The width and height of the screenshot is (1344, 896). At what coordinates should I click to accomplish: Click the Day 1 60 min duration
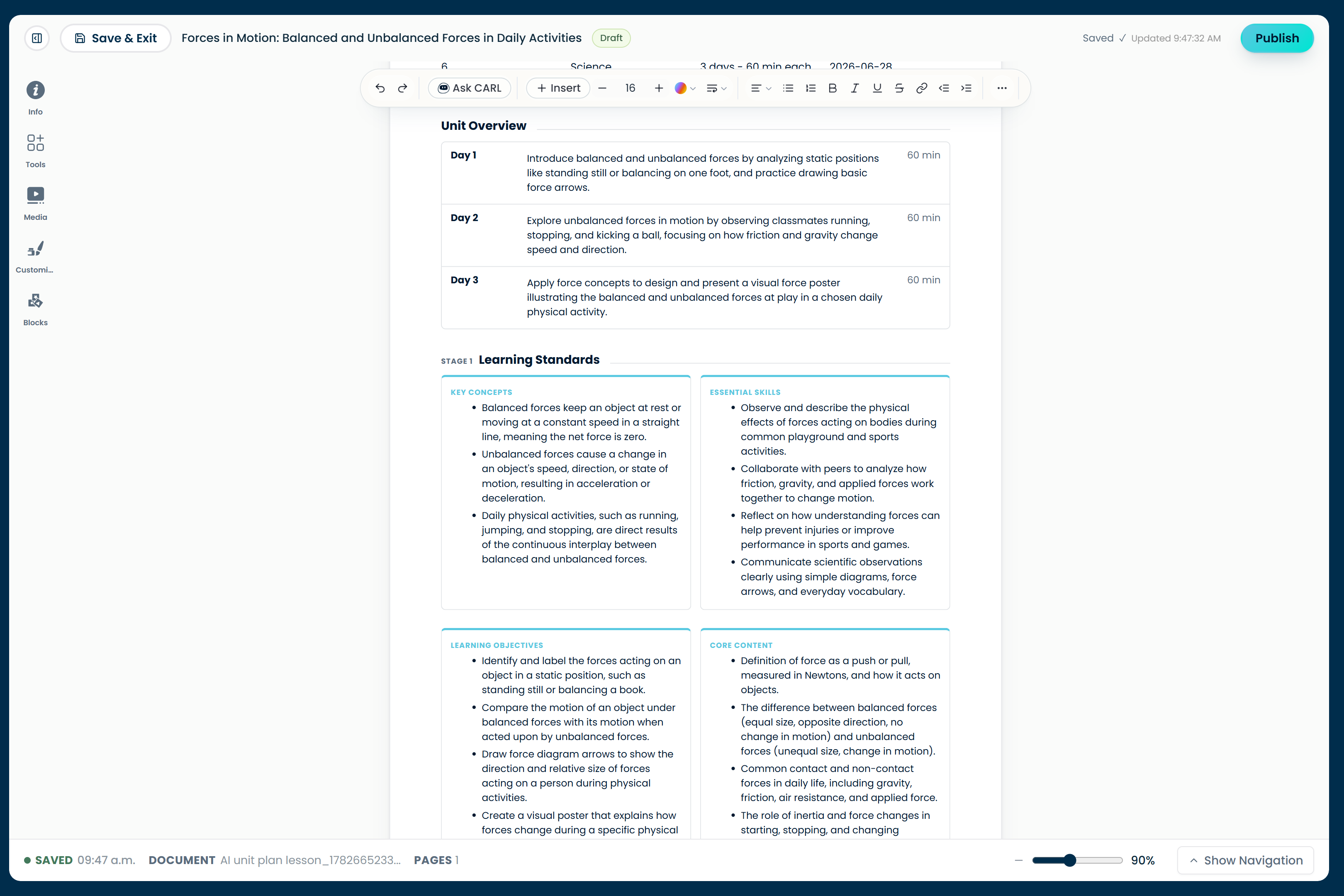[923, 156]
